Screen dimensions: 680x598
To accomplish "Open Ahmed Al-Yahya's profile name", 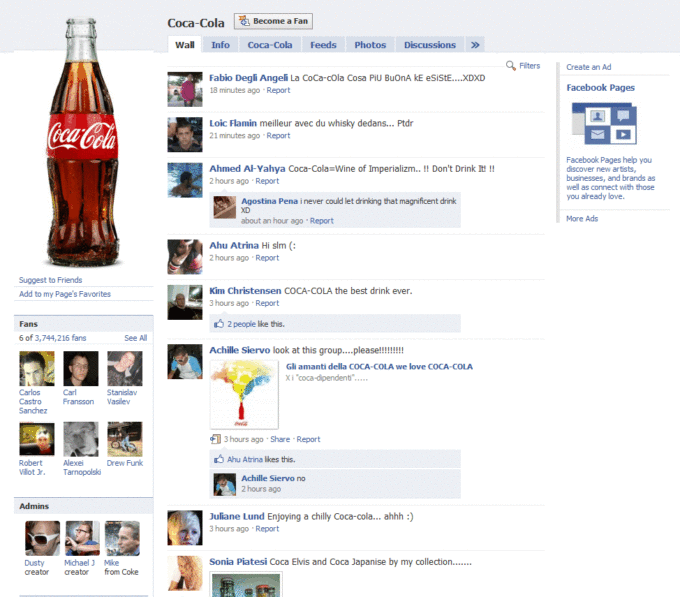I will (247, 169).
